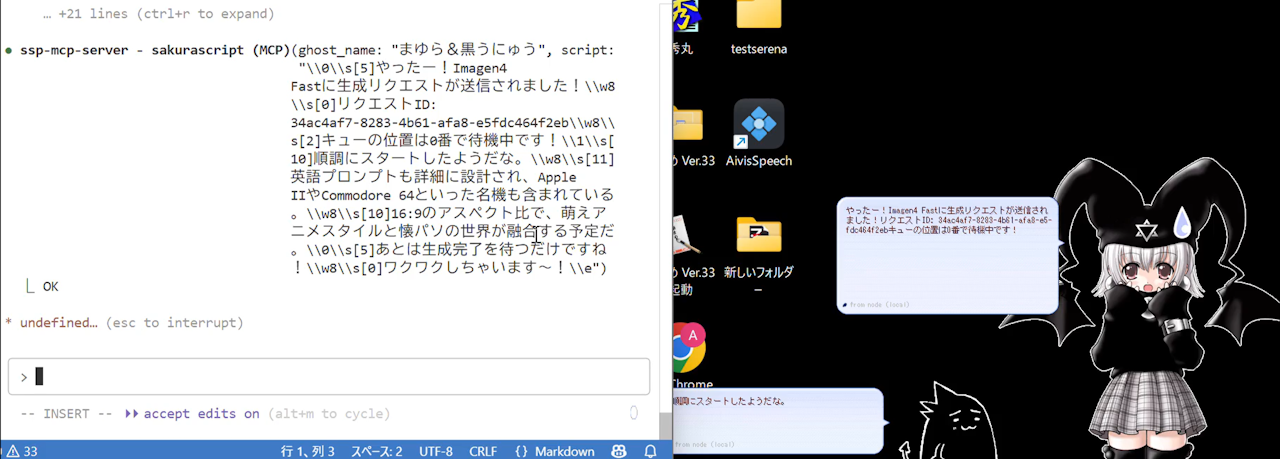Open the Ver.33 起動 shortcut icon
The height and width of the screenshot is (459, 1280).
[694, 255]
